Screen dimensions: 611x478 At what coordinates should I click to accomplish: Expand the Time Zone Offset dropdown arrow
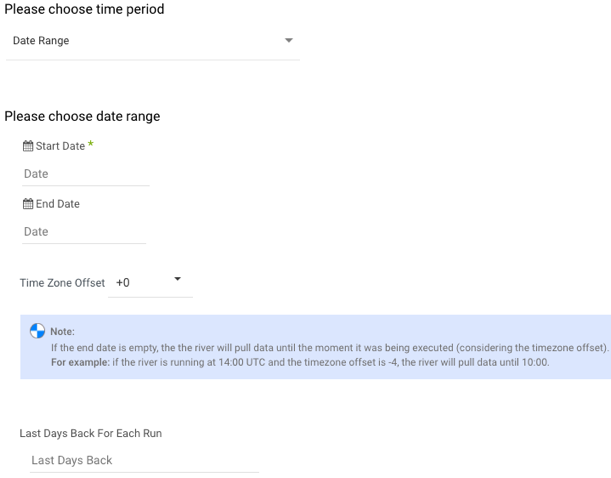click(x=177, y=279)
